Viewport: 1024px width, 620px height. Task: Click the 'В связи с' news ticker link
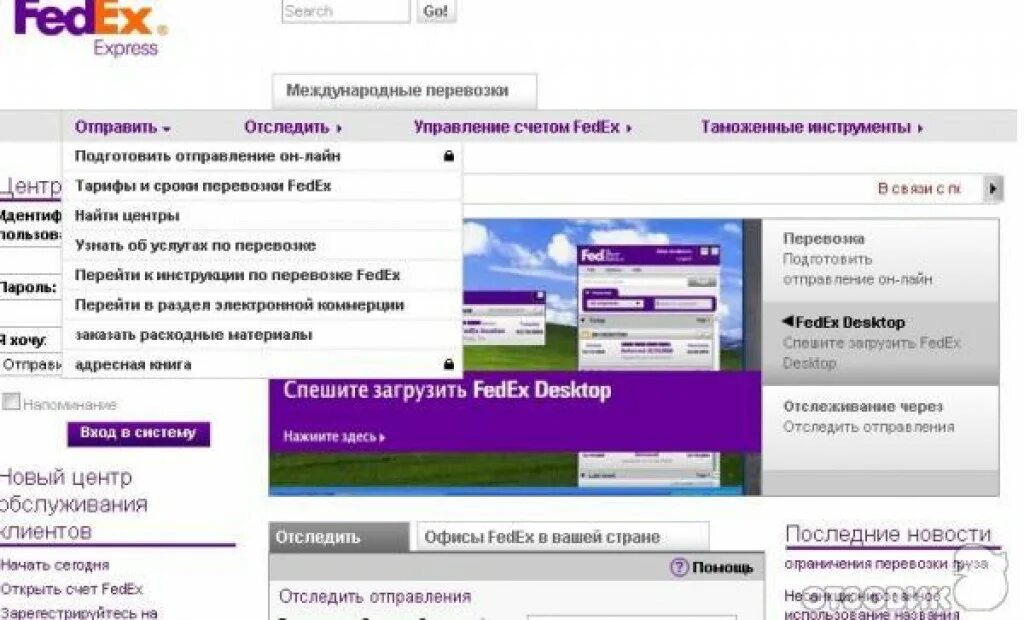tap(920, 189)
